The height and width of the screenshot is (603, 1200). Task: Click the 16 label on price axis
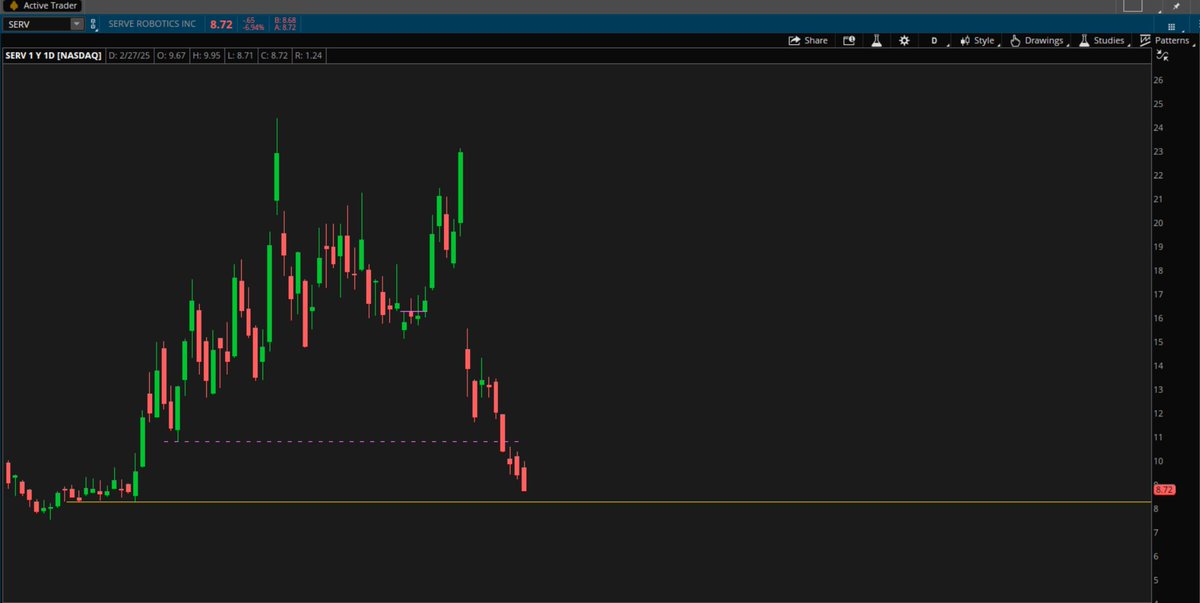coord(1158,318)
